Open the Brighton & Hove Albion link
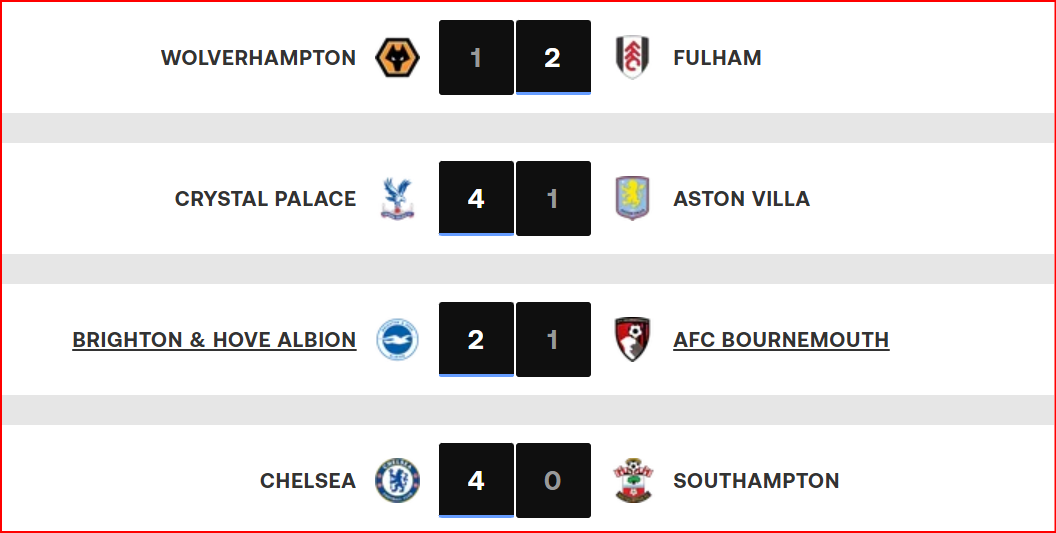 tap(214, 340)
